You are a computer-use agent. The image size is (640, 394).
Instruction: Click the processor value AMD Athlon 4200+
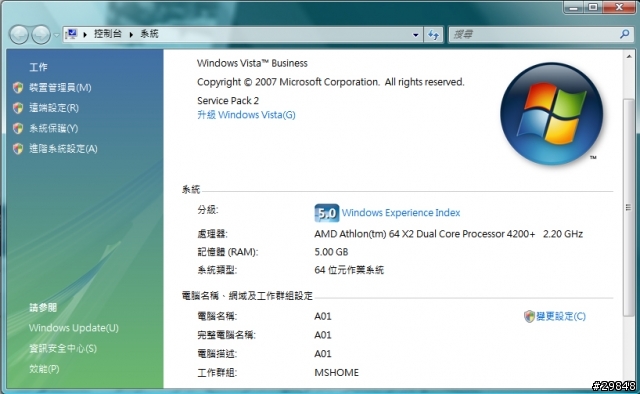(x=448, y=234)
